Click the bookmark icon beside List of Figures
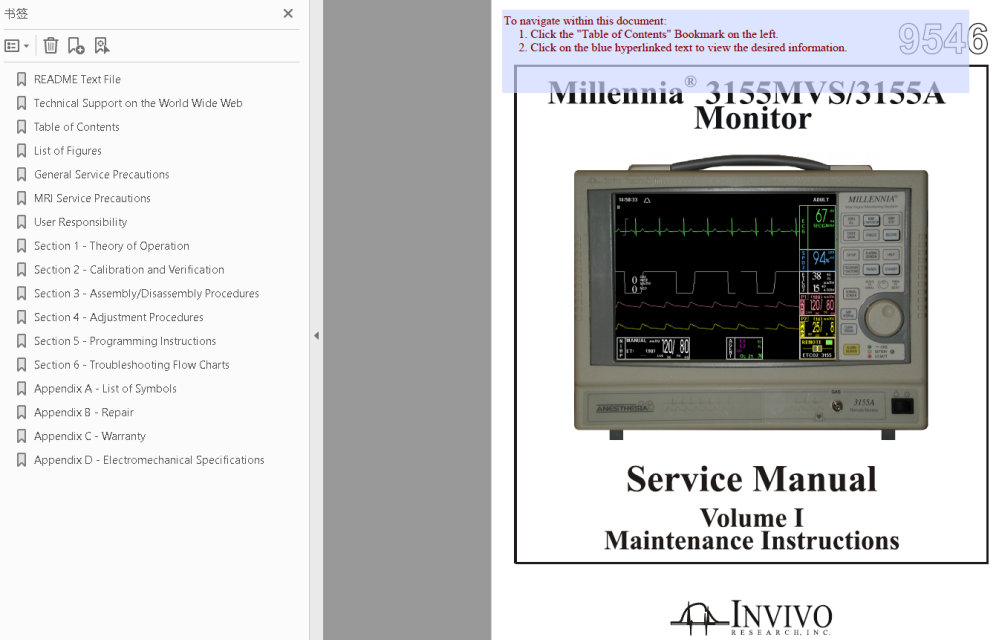 [x=21, y=151]
